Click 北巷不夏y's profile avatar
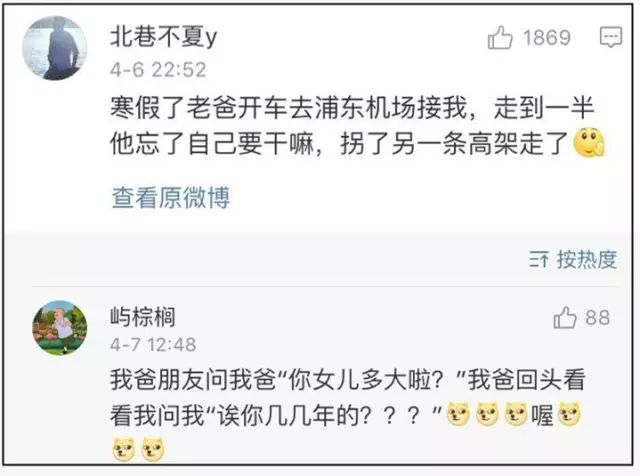Viewport: 640px width, 476px height. tap(55, 48)
